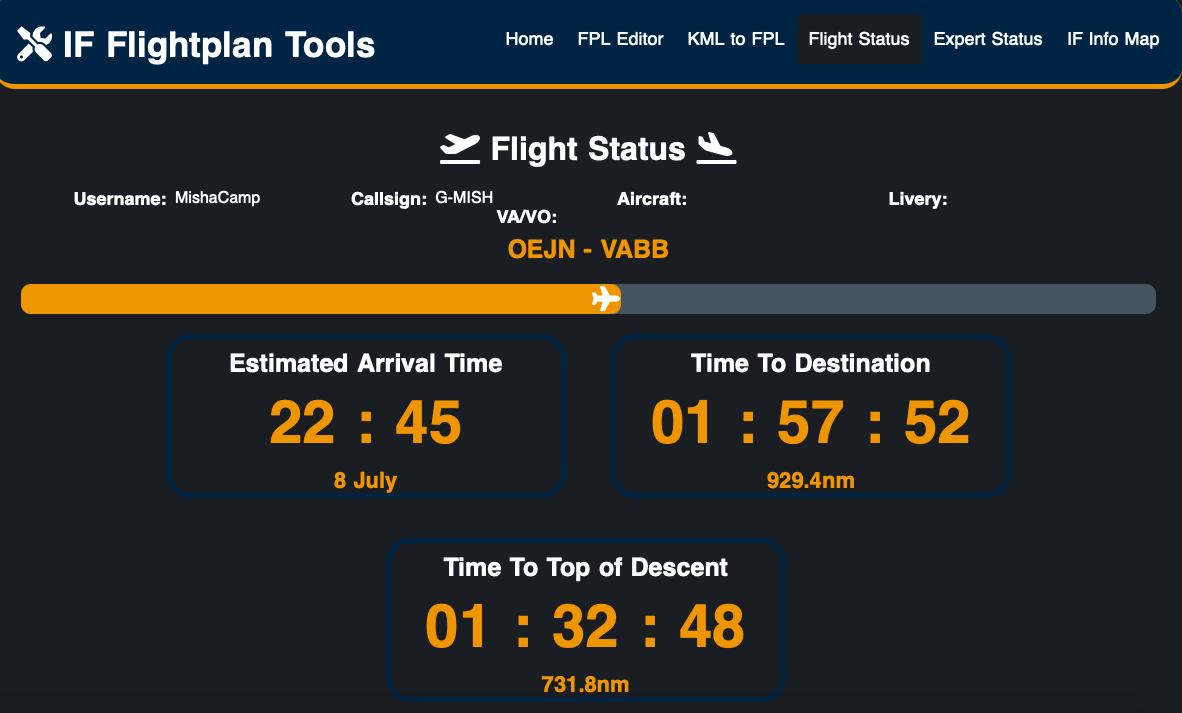
Task: Click the 929.4nm distance remaining value
Action: 810,481
